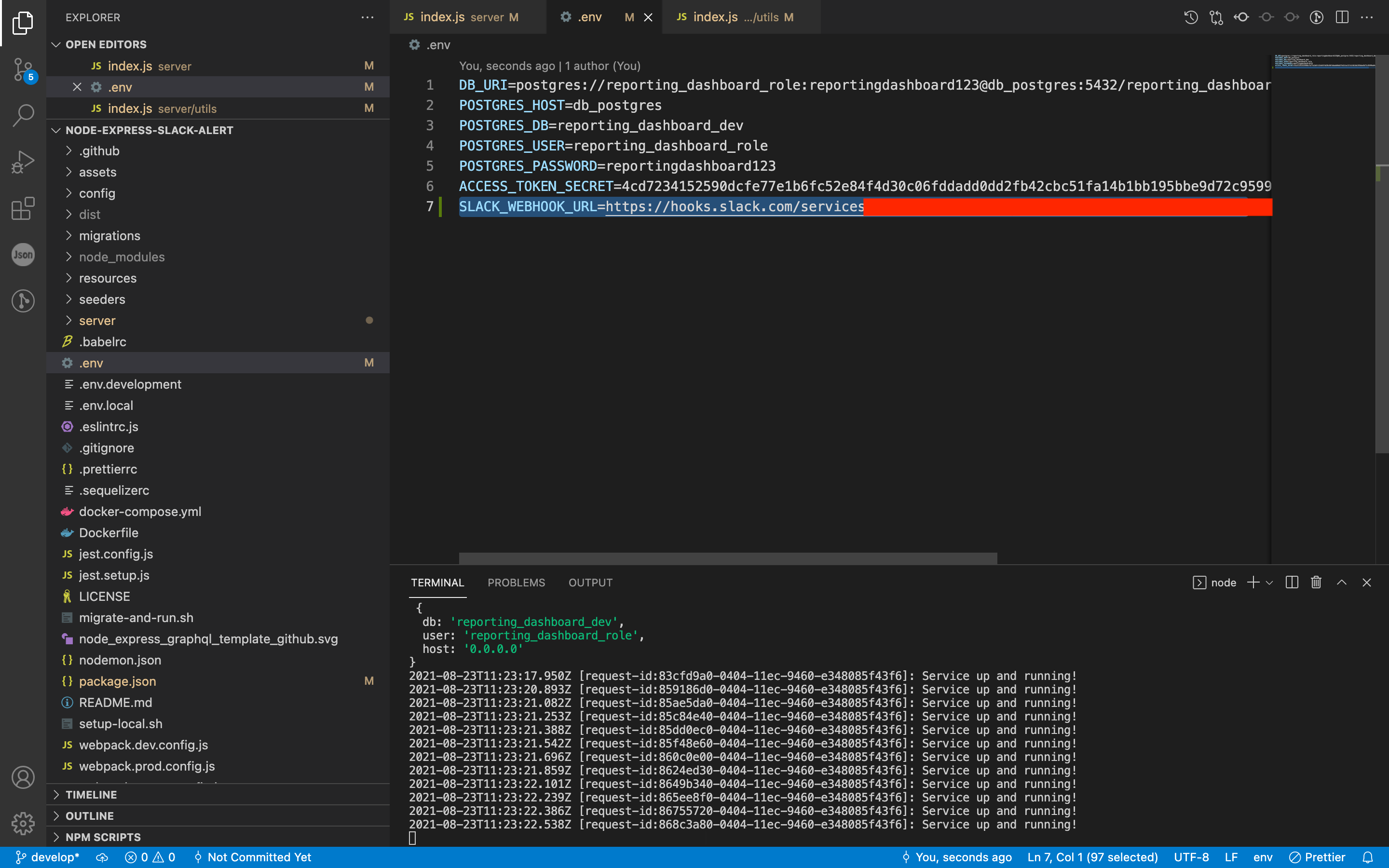Expand the migrations folder
This screenshot has height=868, width=1389.
pyautogui.click(x=218, y=236)
